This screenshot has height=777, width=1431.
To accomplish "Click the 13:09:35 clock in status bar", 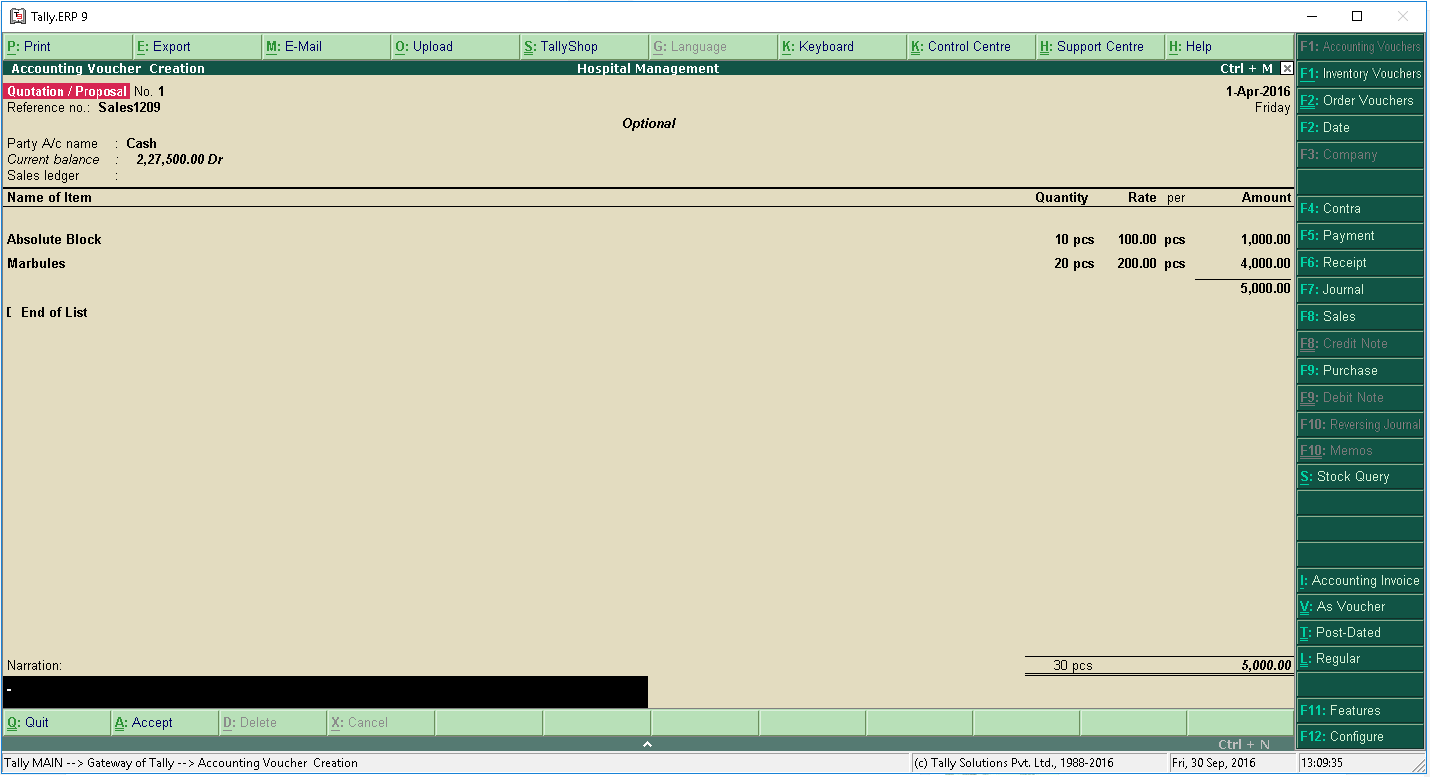I will [1323, 763].
